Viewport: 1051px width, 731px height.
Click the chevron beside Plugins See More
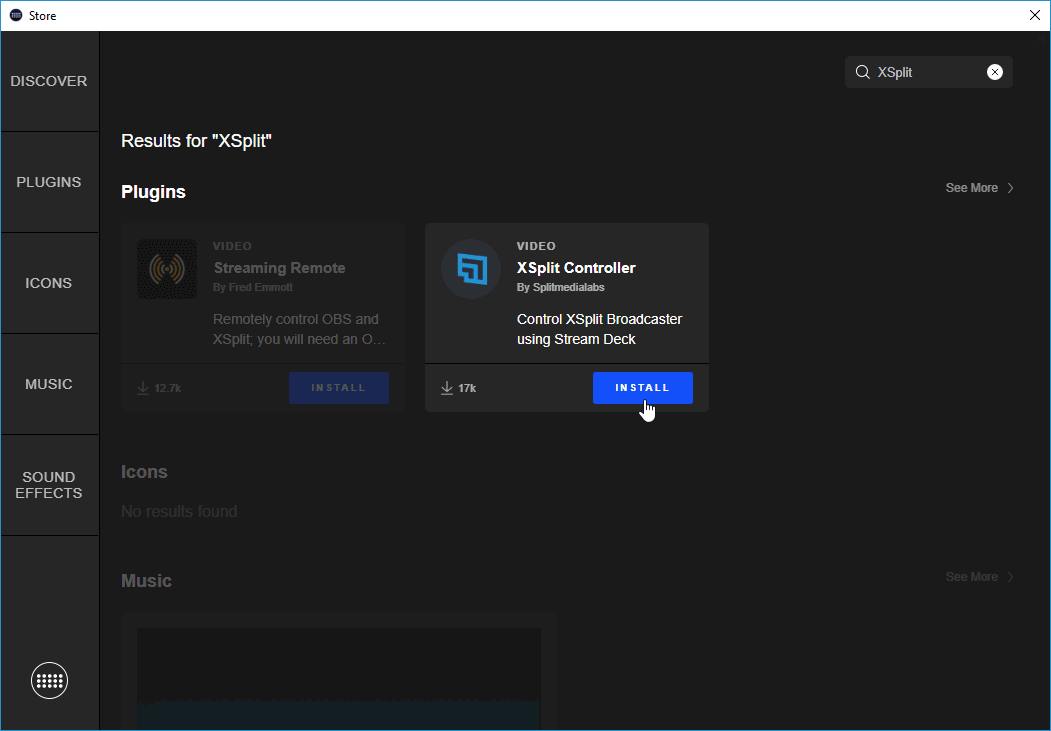(1010, 188)
